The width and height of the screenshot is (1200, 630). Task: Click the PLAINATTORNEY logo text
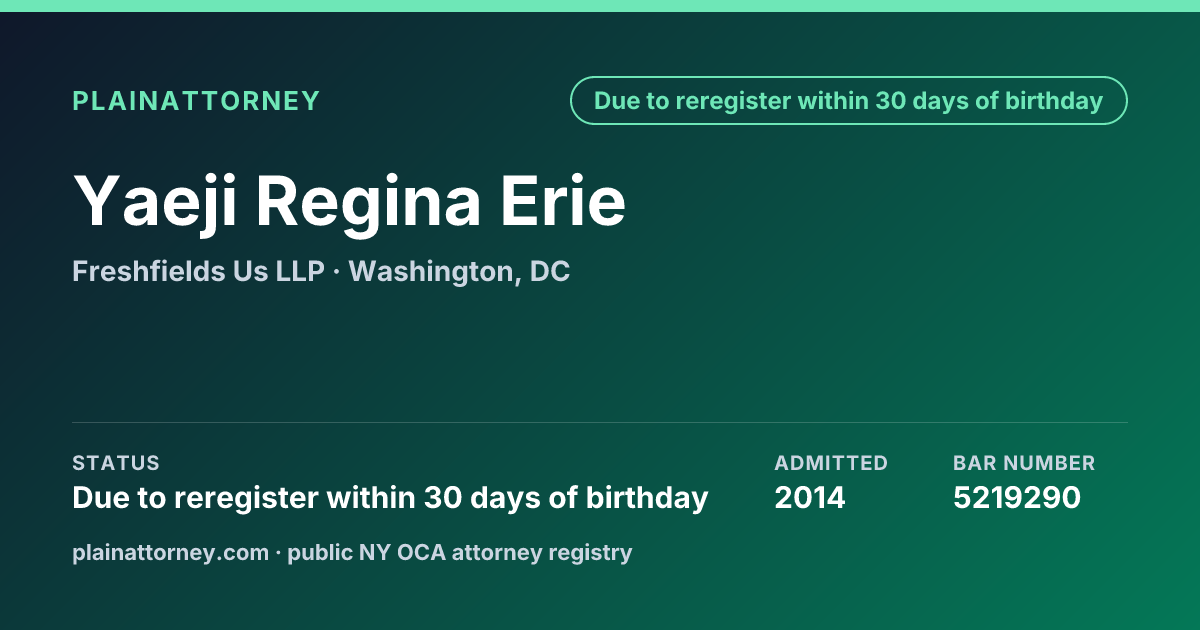click(196, 101)
